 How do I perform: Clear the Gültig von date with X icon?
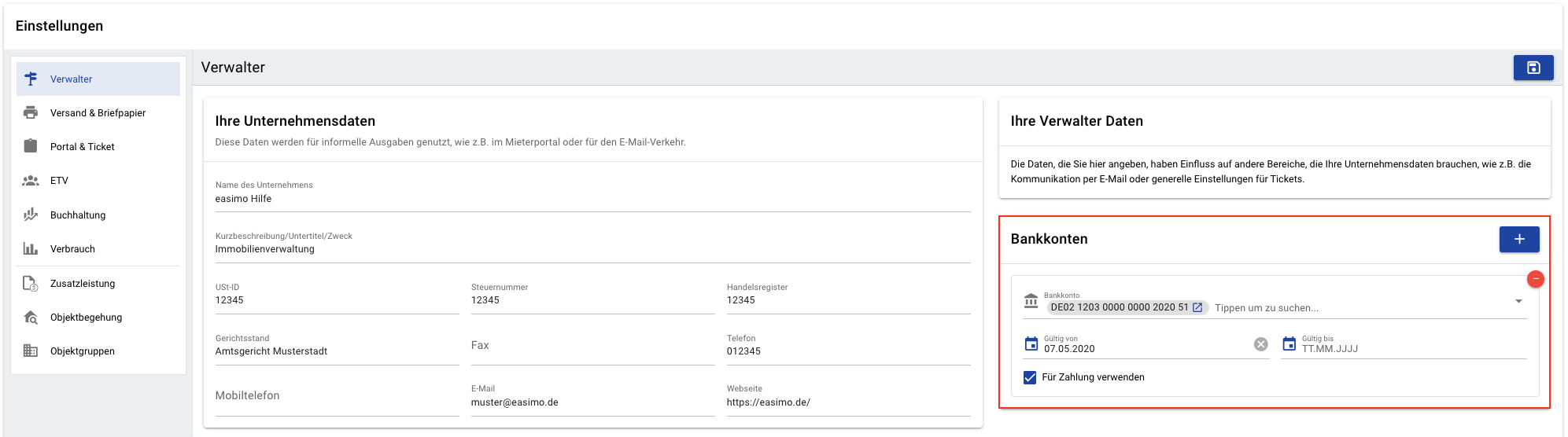1260,344
